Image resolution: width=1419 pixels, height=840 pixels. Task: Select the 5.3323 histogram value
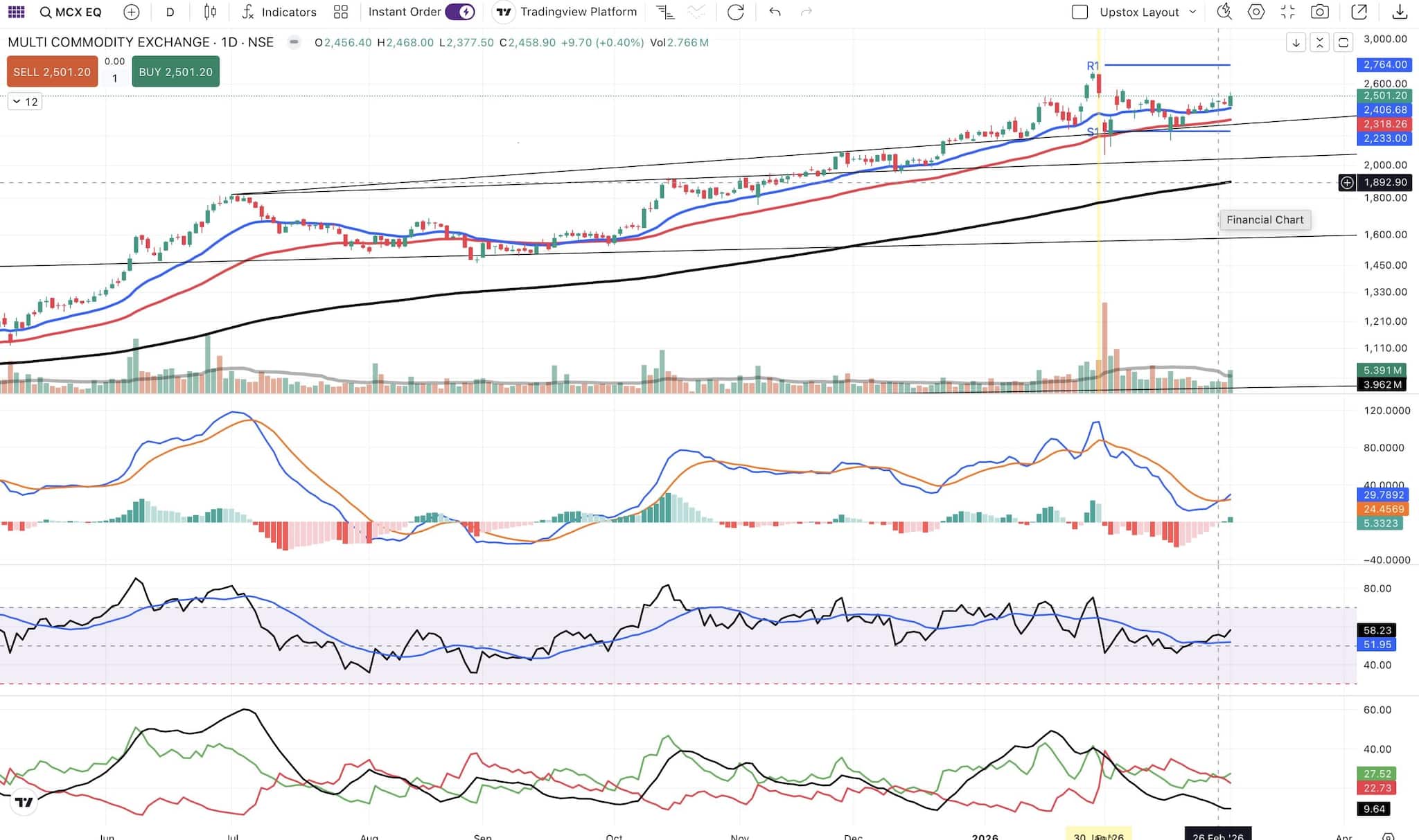(1380, 523)
